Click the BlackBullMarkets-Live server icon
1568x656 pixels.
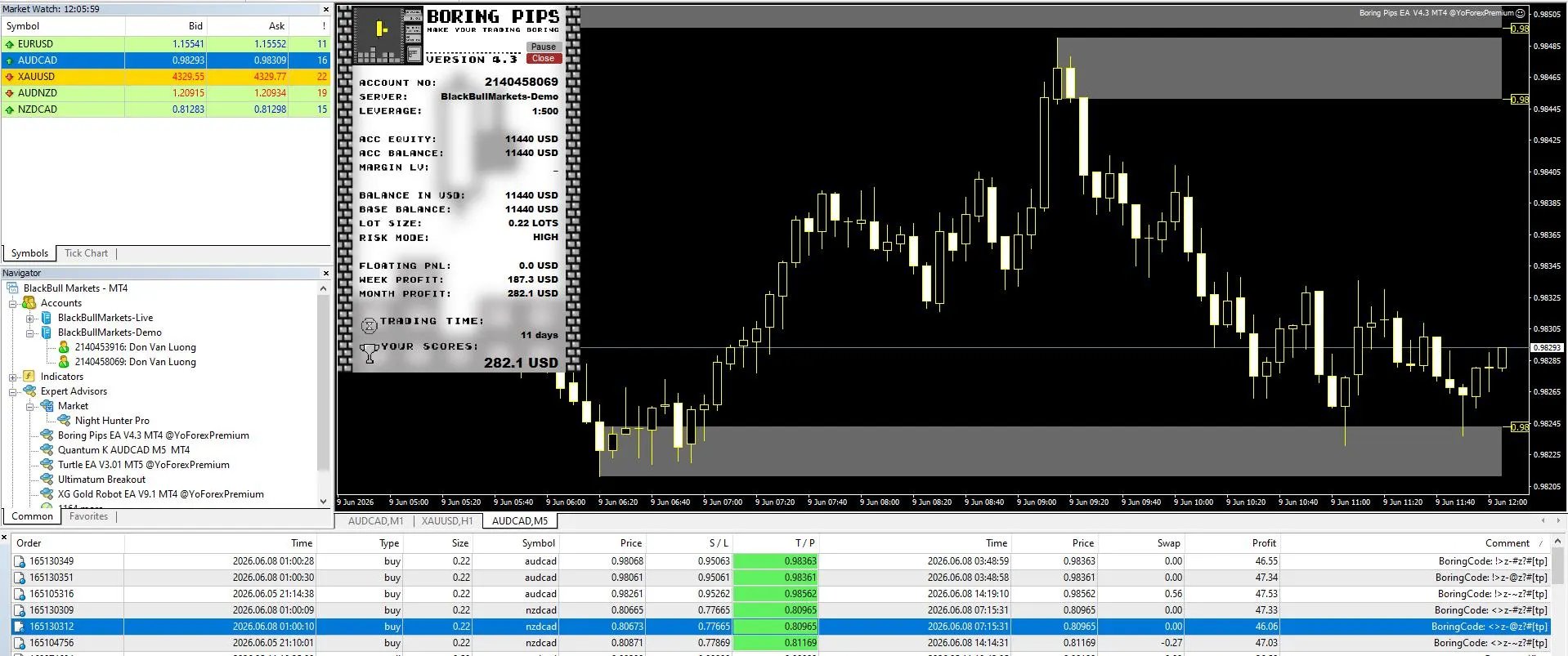[x=47, y=318]
